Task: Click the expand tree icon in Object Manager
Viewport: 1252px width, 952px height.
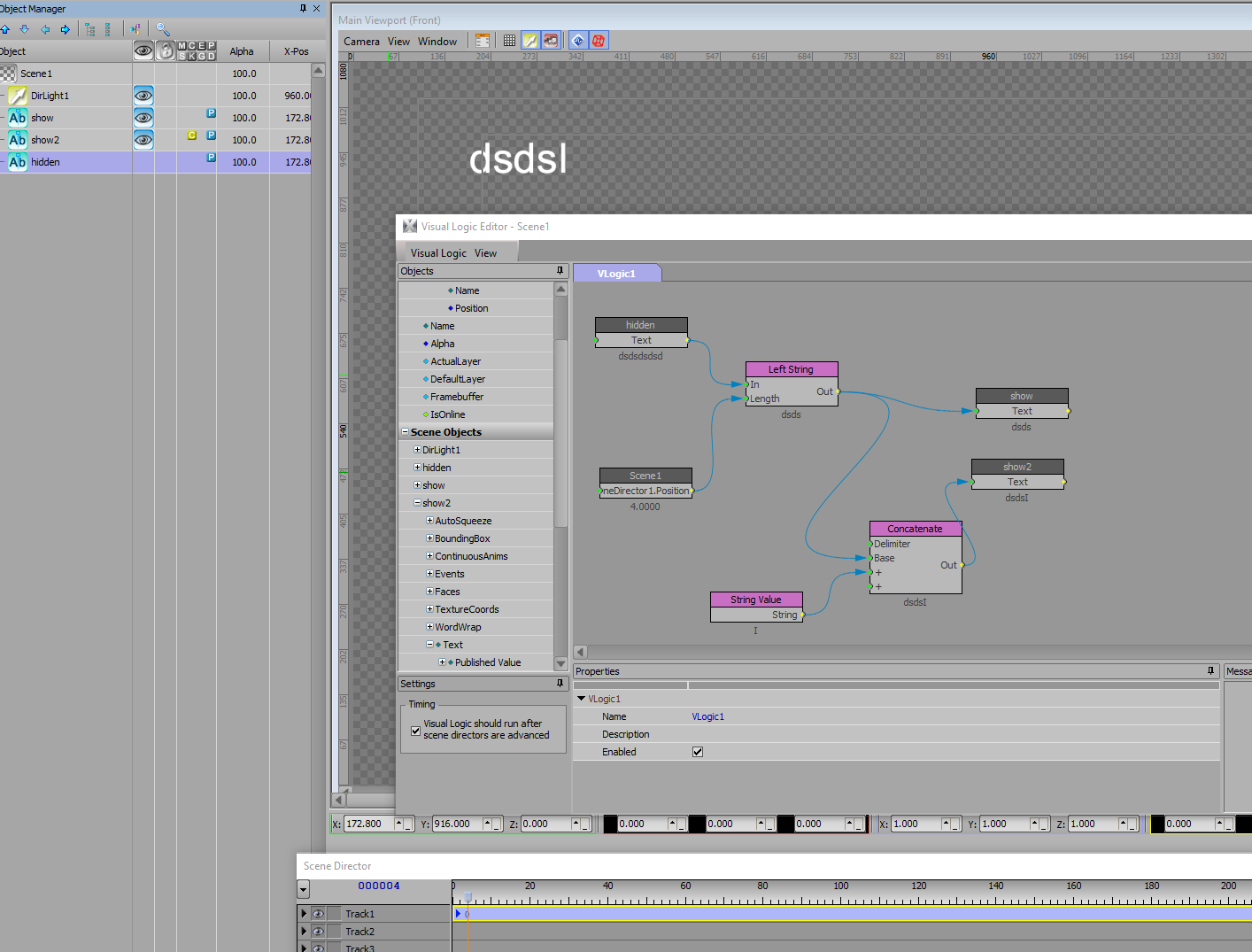Action: point(90,29)
